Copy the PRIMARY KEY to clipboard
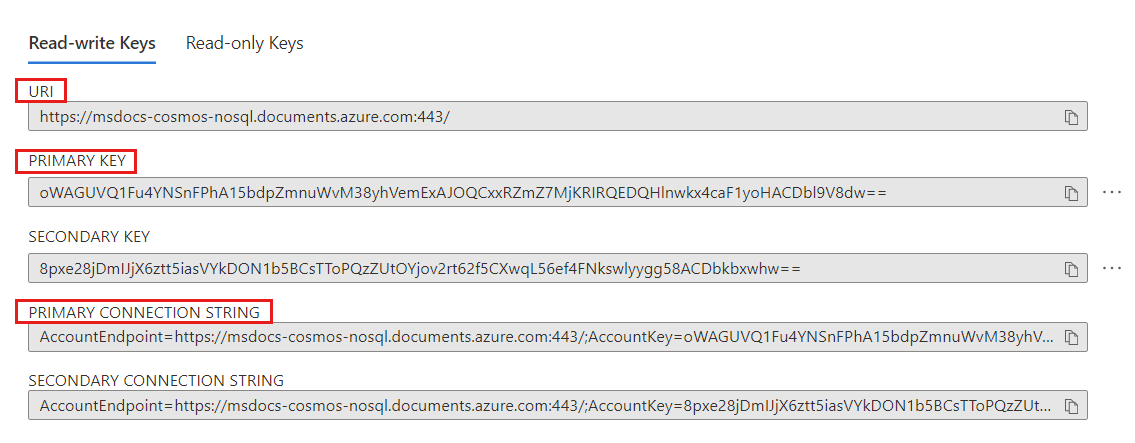Screen dimensions: 1135x443 tap(1071, 192)
